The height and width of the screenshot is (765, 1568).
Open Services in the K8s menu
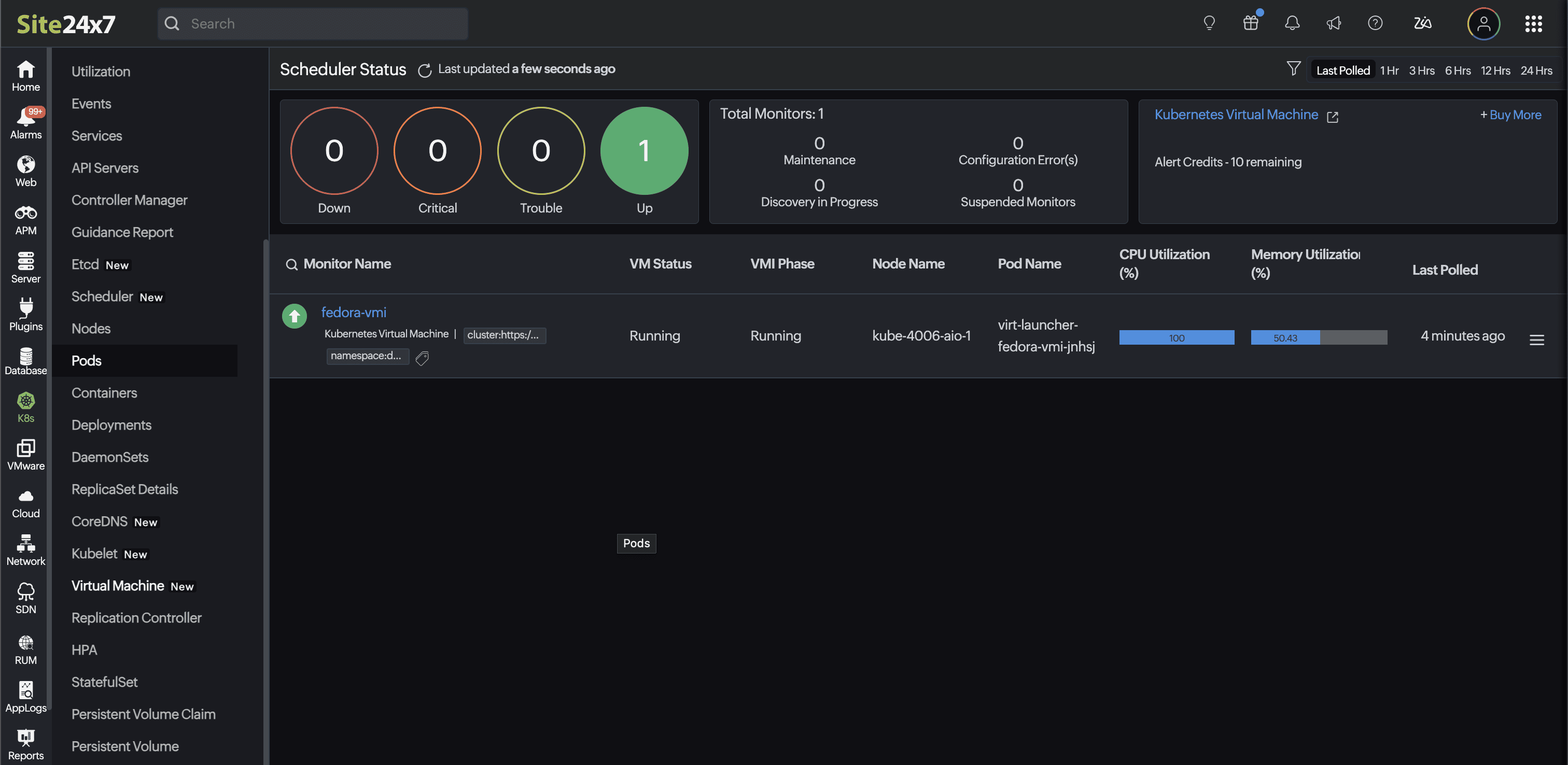point(97,136)
